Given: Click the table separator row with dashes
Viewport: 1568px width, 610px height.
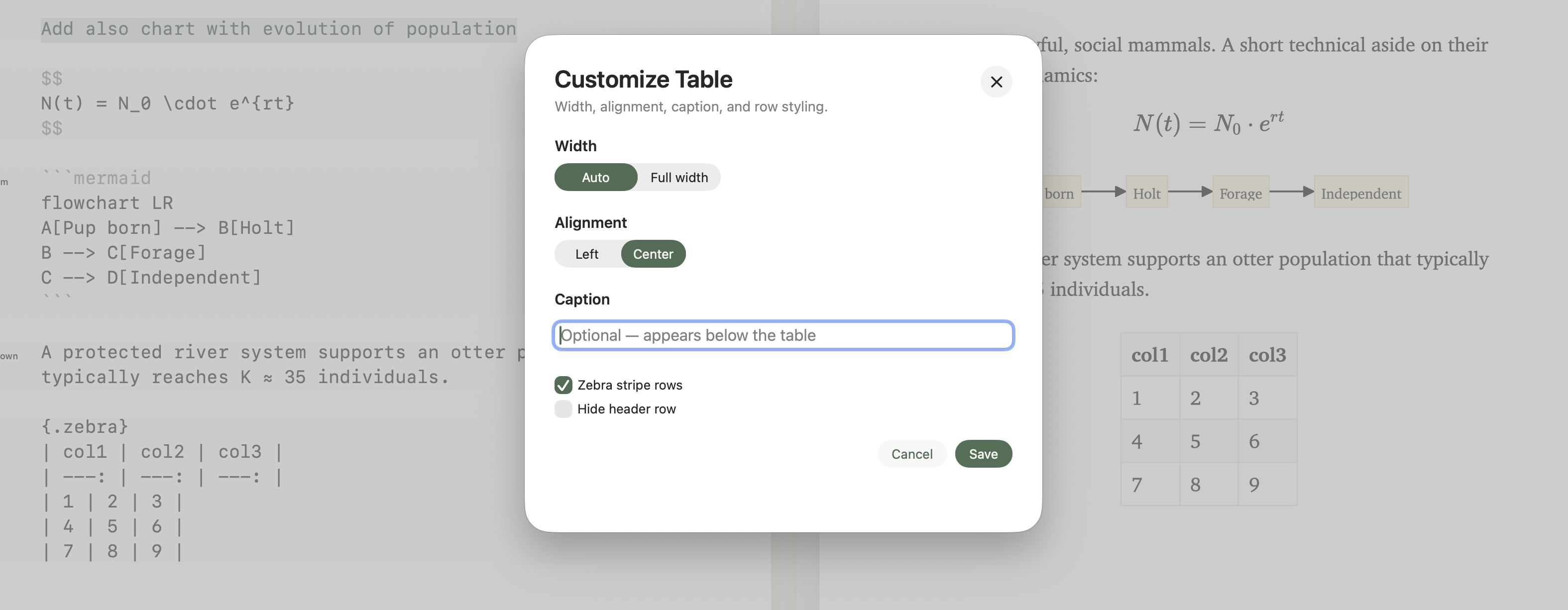Looking at the screenshot, I should coord(162,477).
